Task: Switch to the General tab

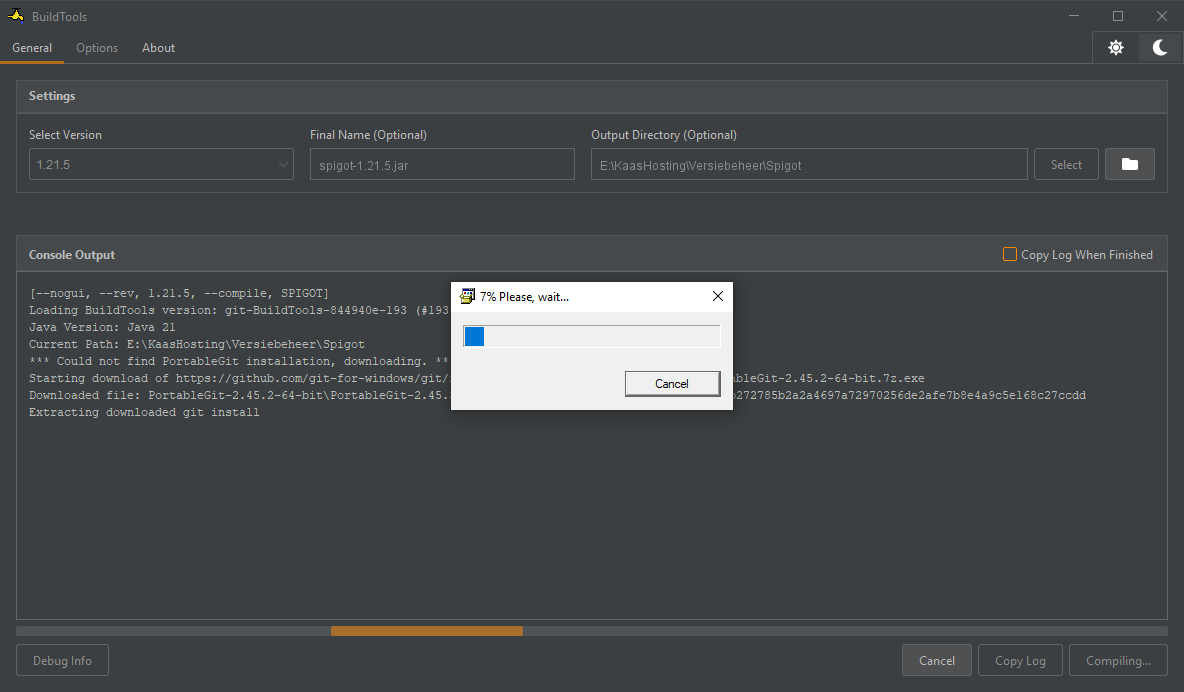Action: (32, 48)
